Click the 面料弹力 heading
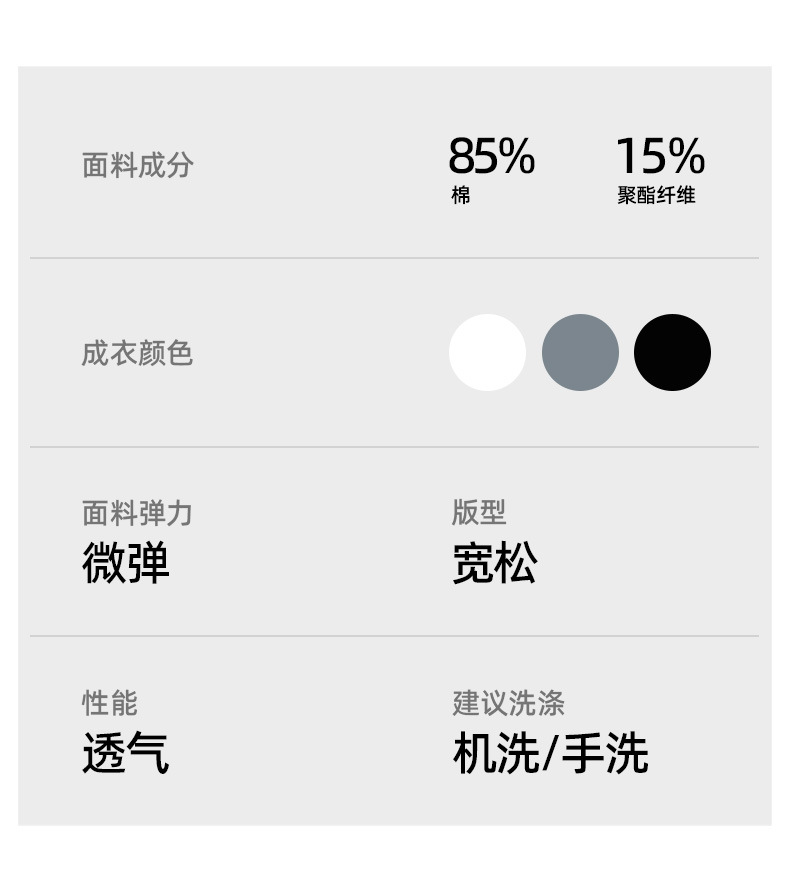Screen dimensions: 790x891 [x=137, y=514]
